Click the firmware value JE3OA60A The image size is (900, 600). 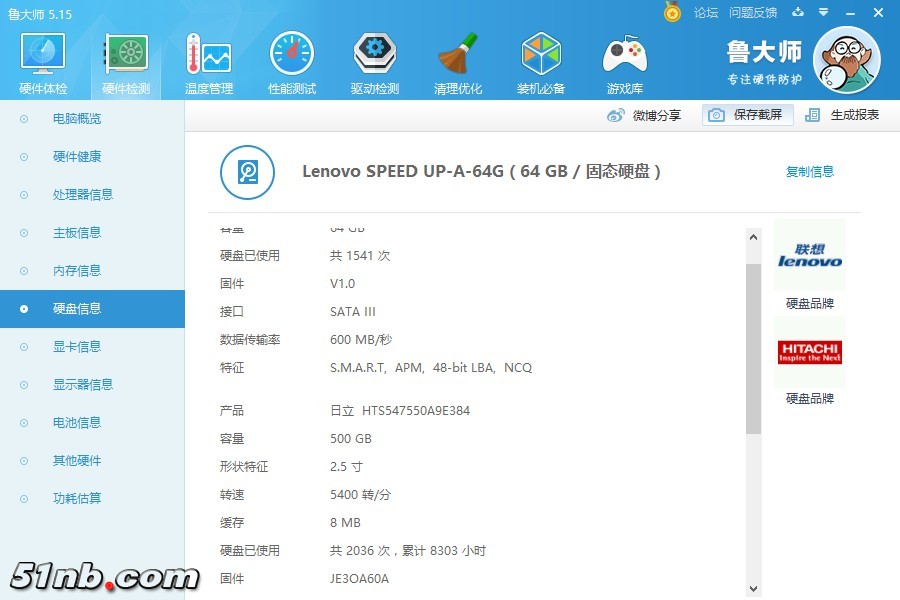coord(359,579)
